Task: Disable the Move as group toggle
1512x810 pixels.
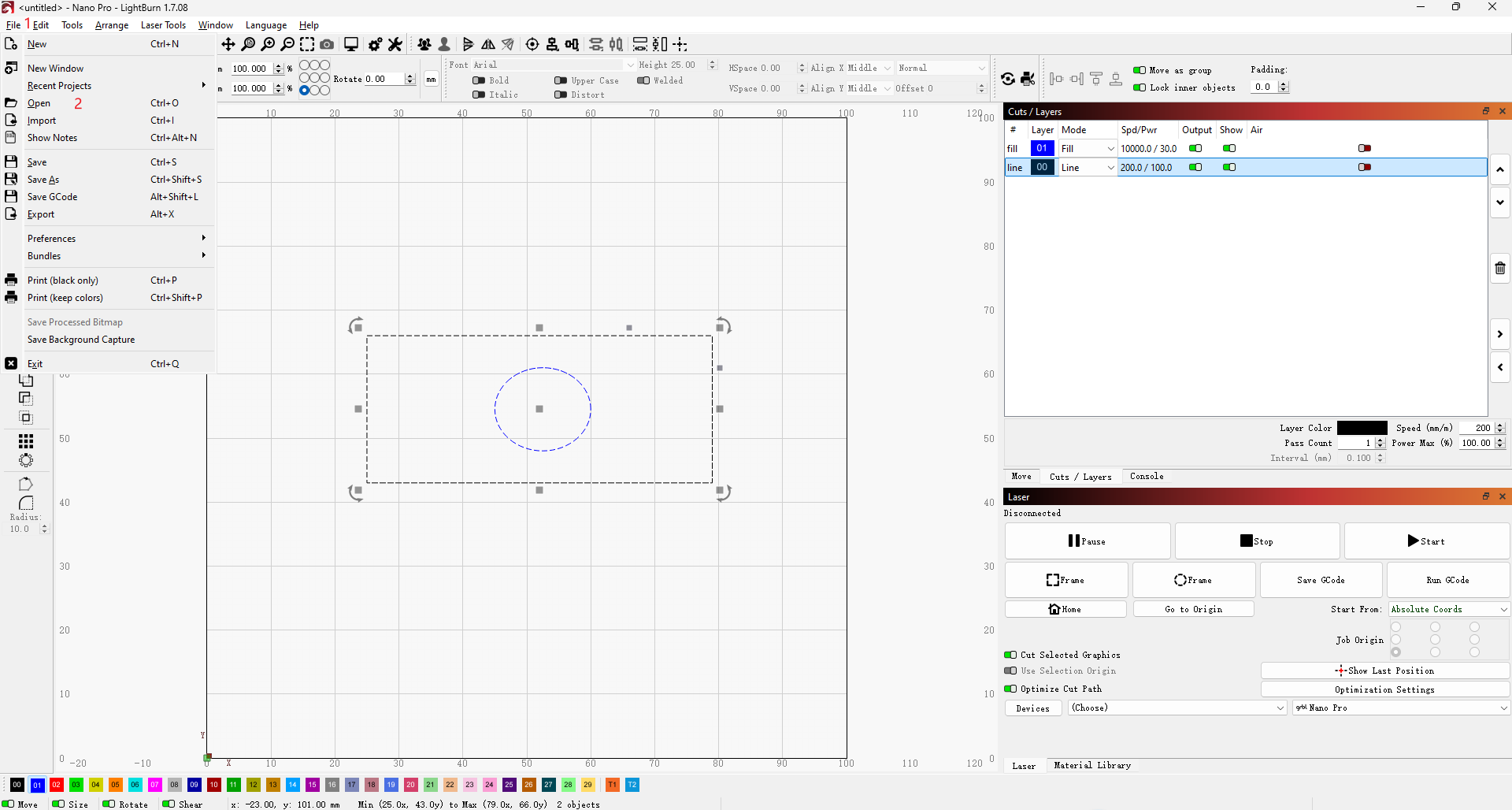Action: (x=1138, y=70)
